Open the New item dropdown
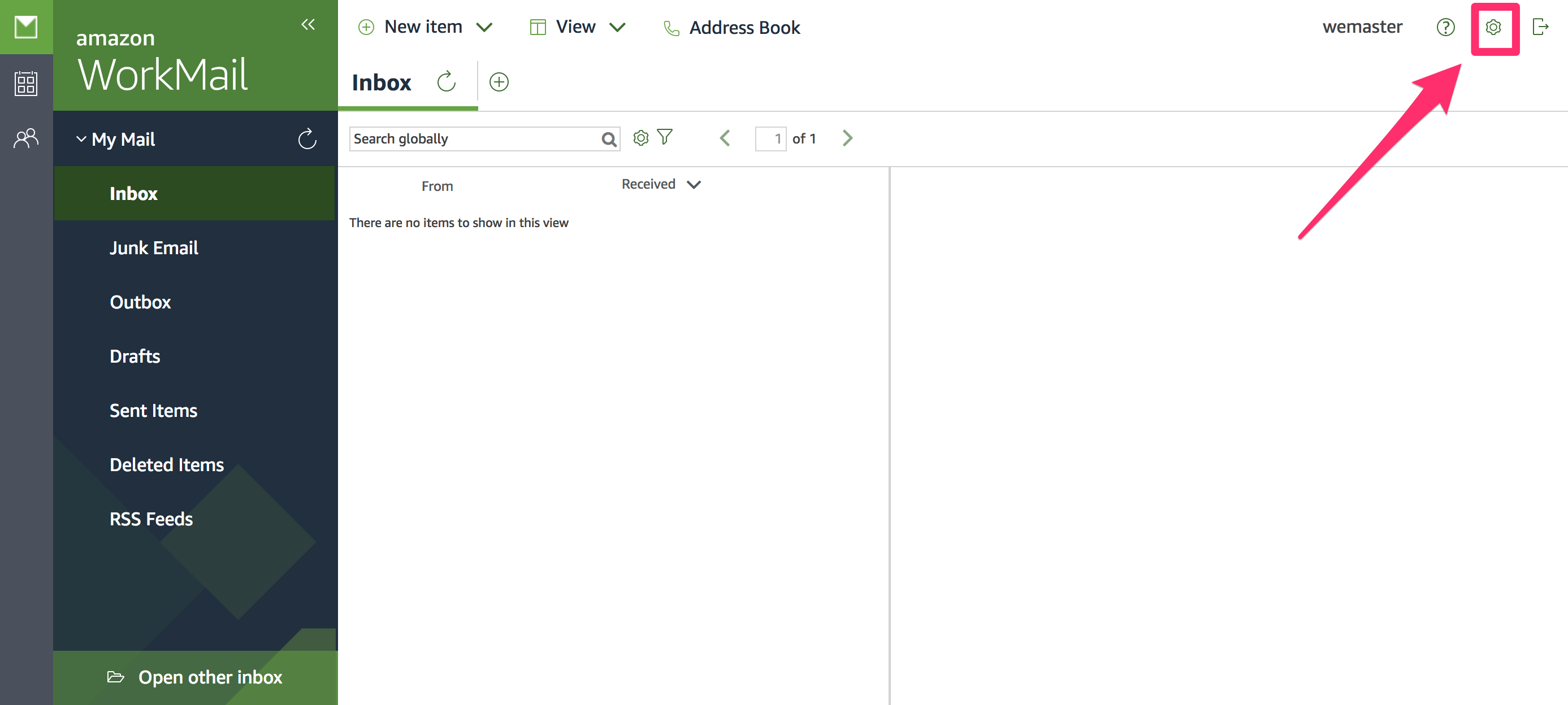Viewport: 1568px width, 705px height. tap(484, 27)
